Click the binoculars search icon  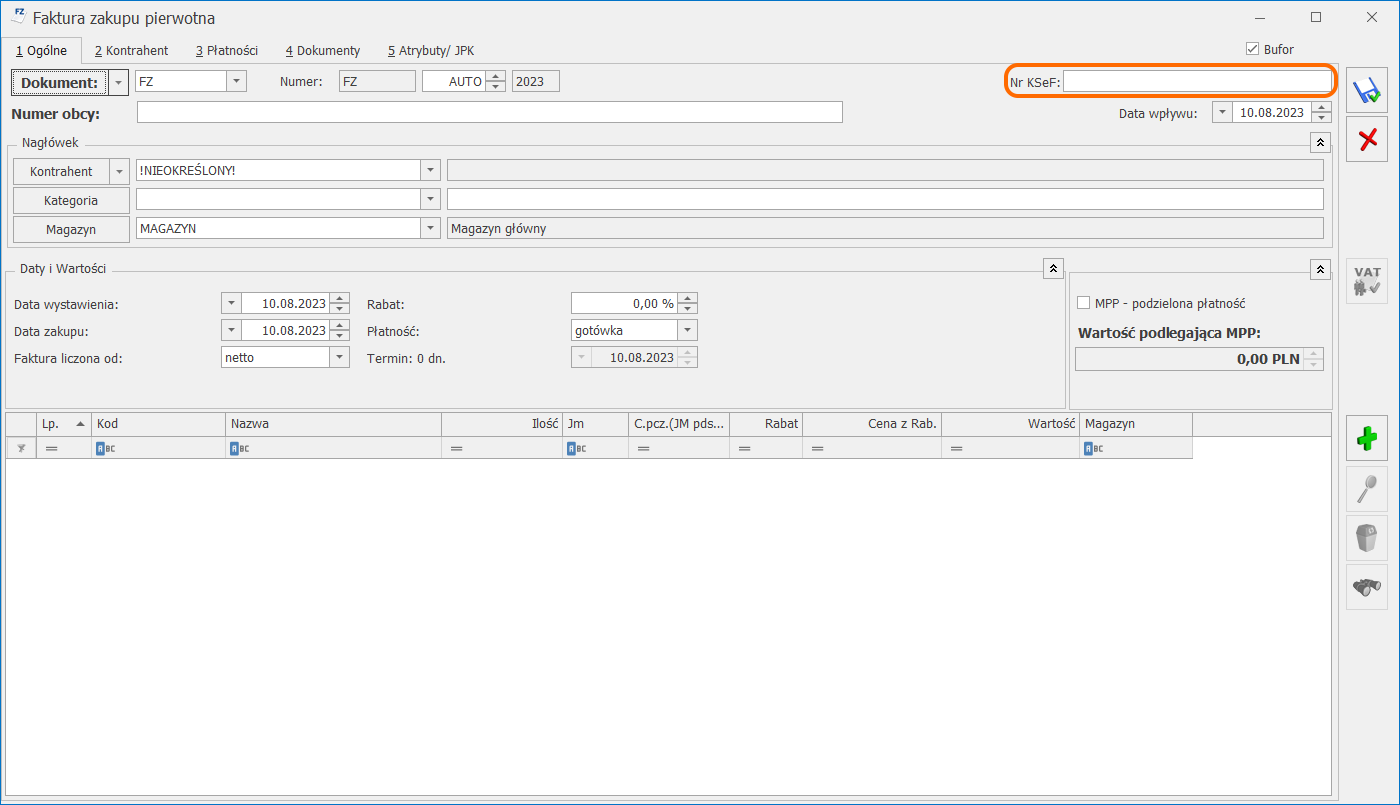tap(1367, 587)
